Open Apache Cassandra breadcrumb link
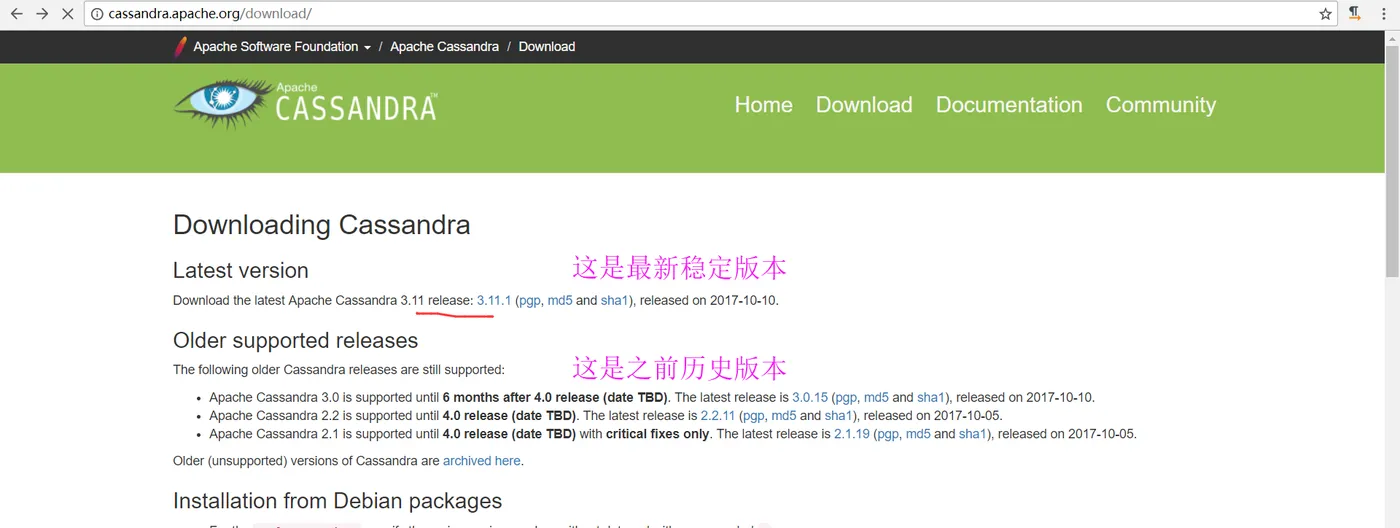Viewport: 1400px width, 528px height. click(x=444, y=47)
